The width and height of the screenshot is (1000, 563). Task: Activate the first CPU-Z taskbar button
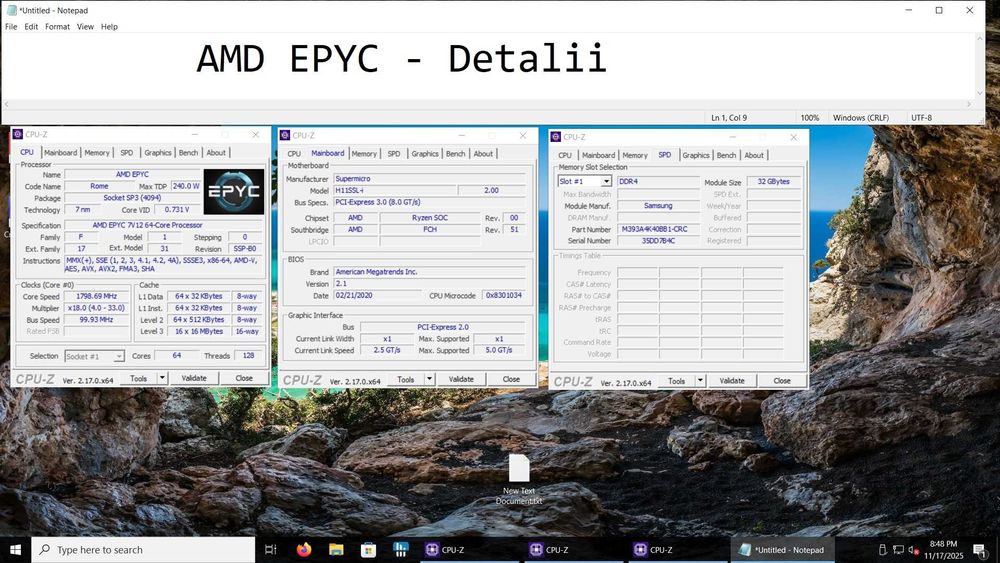[x=471, y=550]
